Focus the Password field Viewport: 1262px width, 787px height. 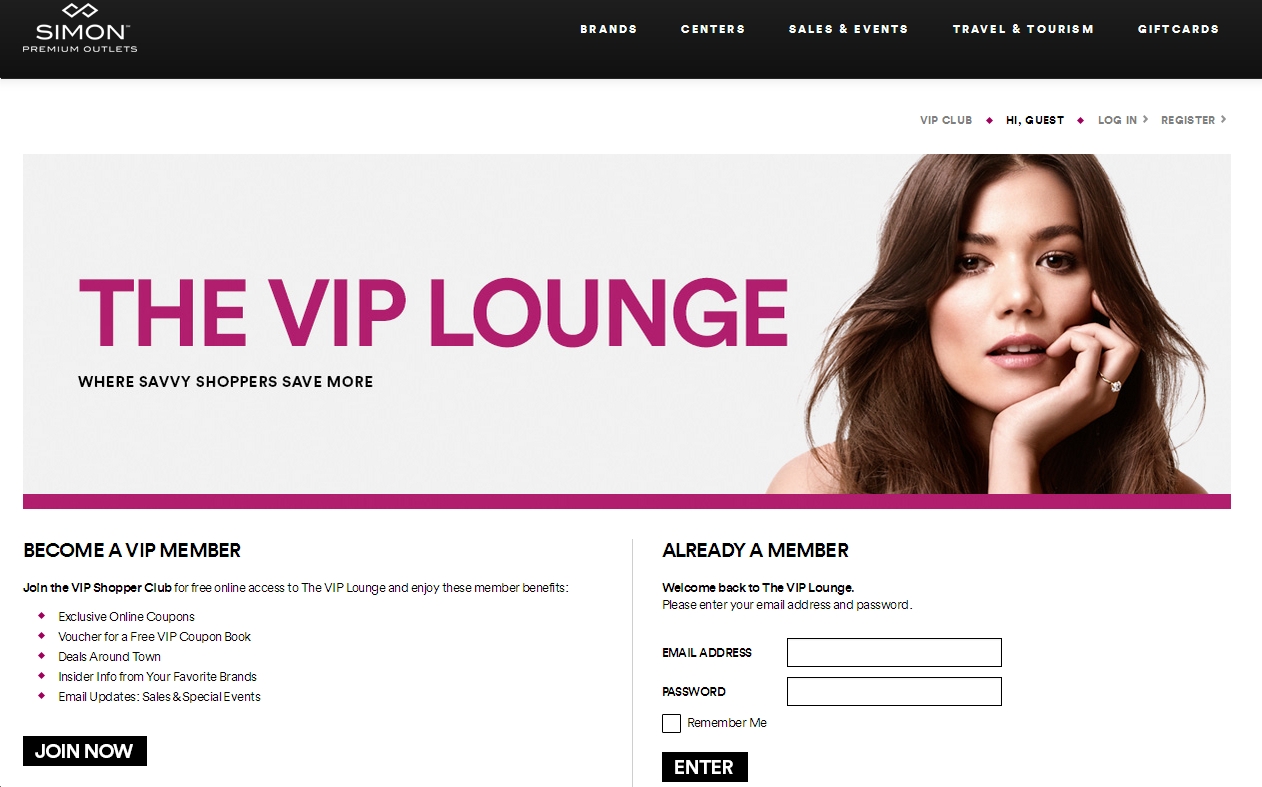click(x=894, y=692)
